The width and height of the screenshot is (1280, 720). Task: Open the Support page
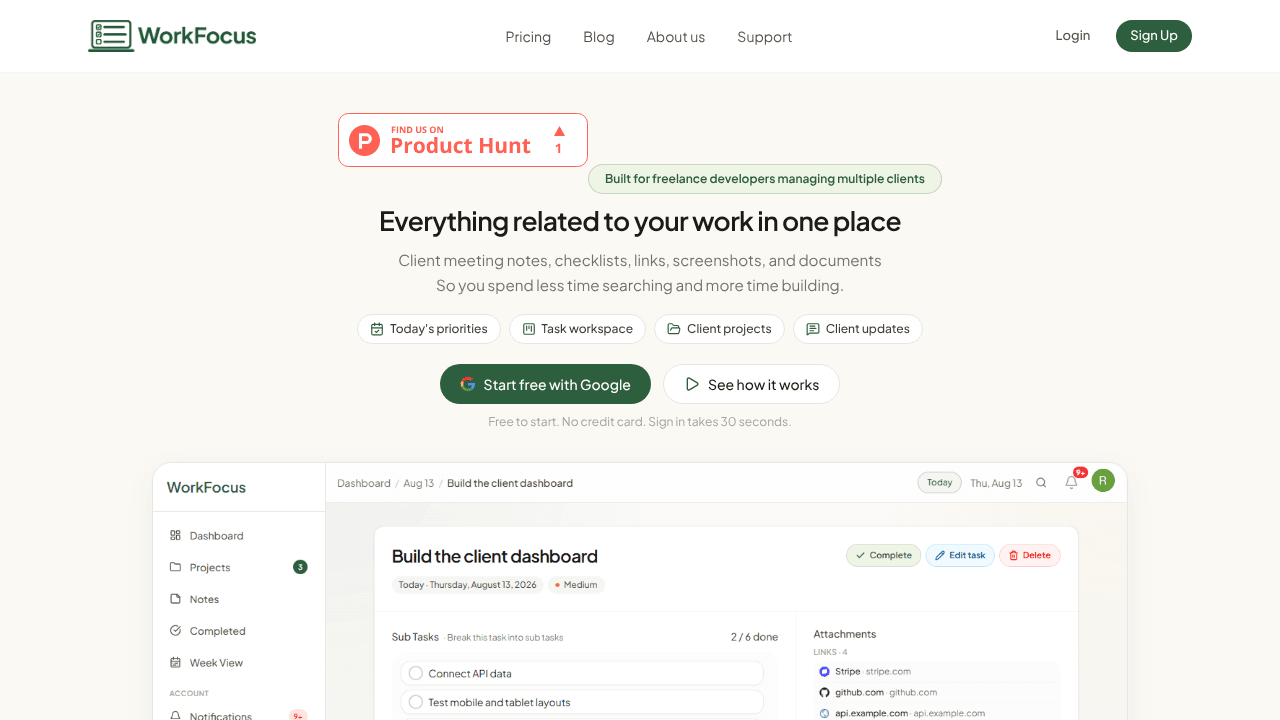[x=764, y=37]
